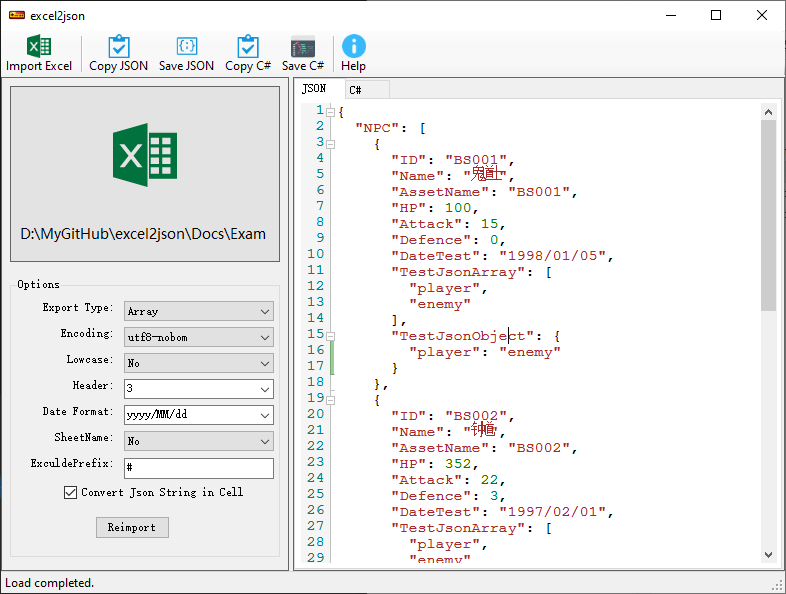This screenshot has width=786, height=594.
Task: Open the SheetName dropdown
Action: pos(199,441)
